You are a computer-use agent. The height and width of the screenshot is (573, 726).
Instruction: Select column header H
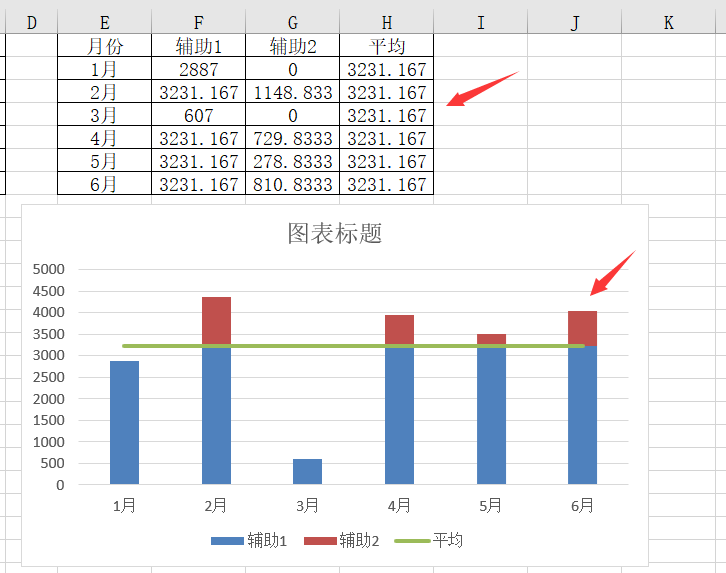click(x=387, y=22)
